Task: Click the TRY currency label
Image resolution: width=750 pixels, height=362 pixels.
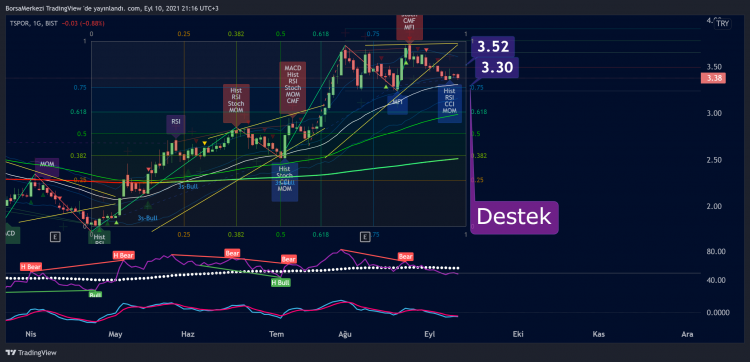Action: [723, 23]
